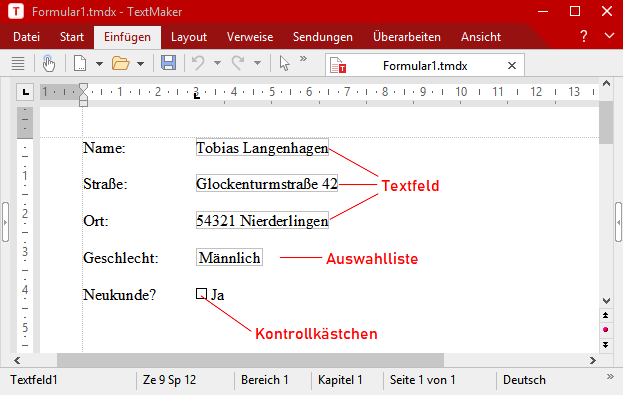Click the indent marker on the ruler

(83, 95)
